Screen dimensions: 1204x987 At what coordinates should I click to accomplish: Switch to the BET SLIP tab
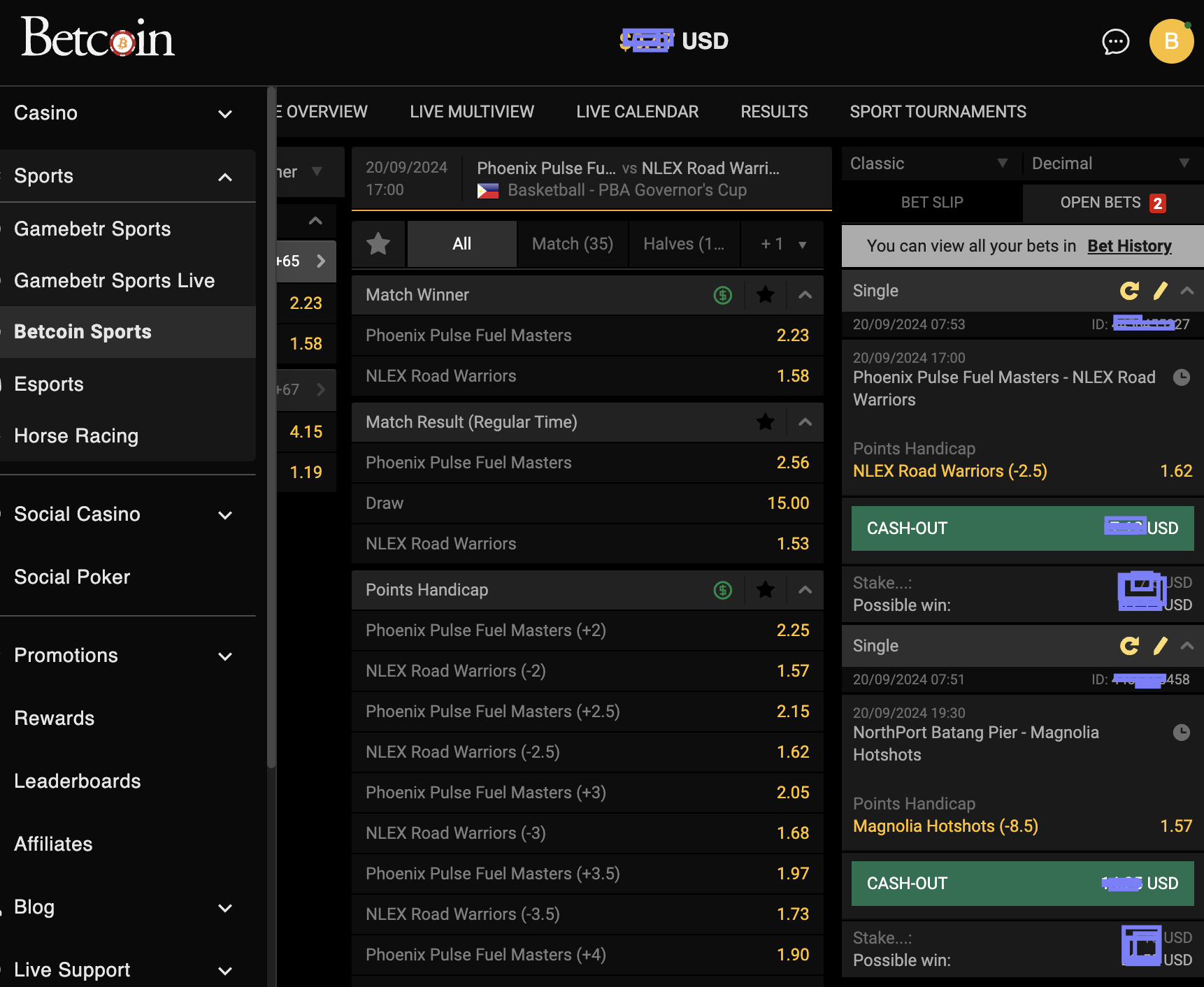click(932, 203)
